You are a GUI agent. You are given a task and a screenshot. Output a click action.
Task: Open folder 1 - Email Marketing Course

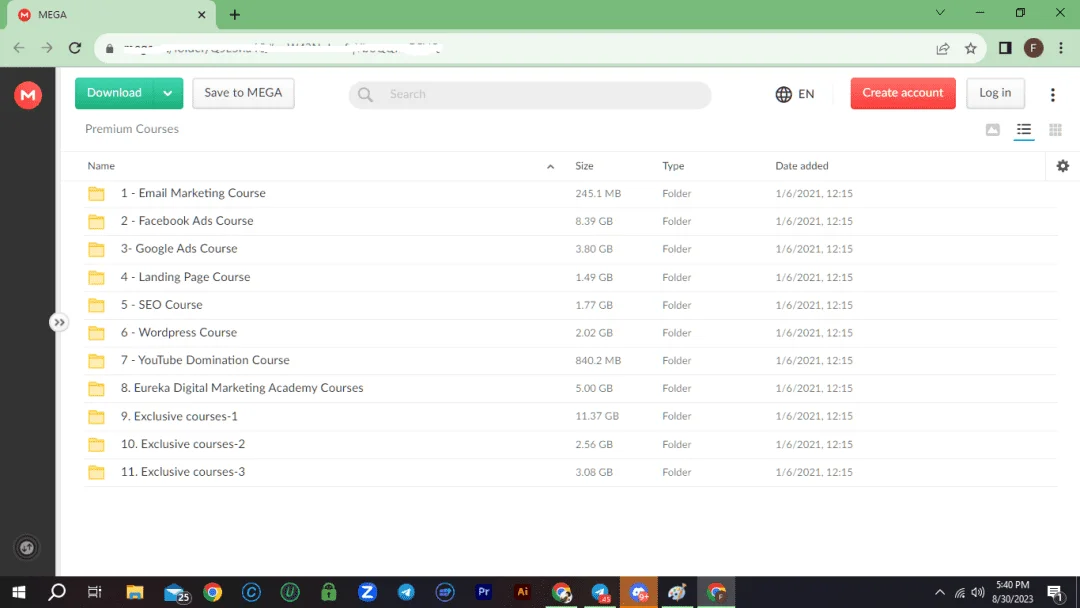(x=193, y=193)
